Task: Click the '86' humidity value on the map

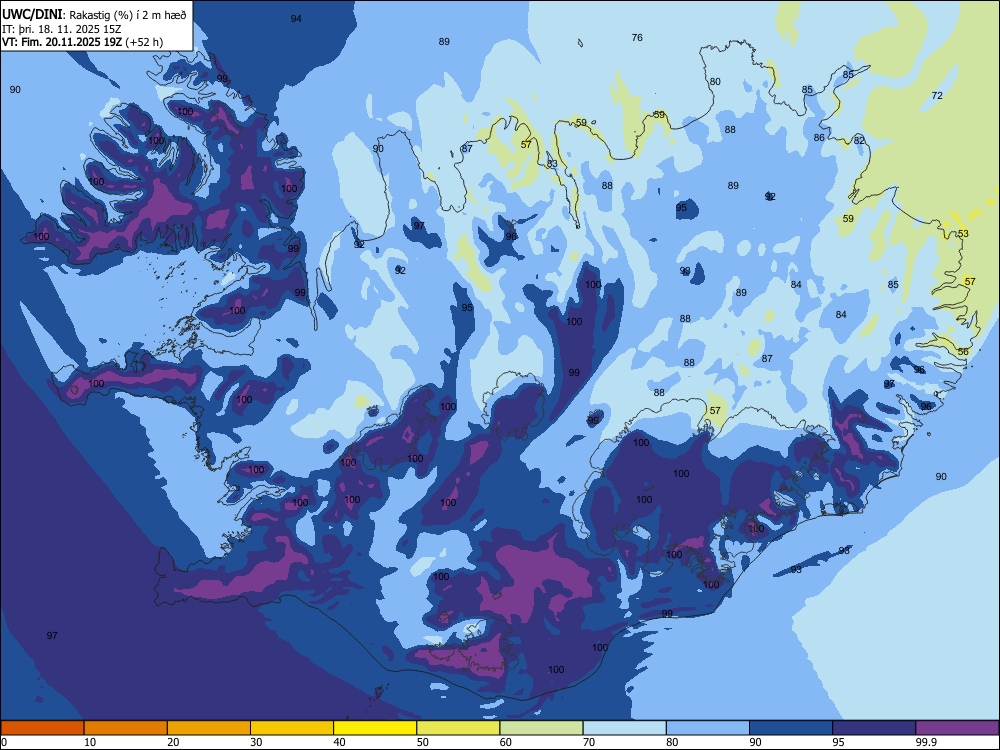Action: click(x=820, y=137)
